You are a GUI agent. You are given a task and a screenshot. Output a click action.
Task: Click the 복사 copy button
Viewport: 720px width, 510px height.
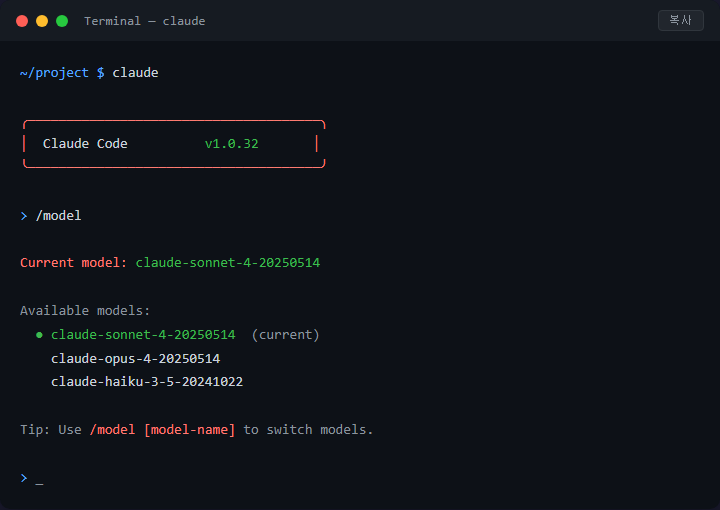681,20
